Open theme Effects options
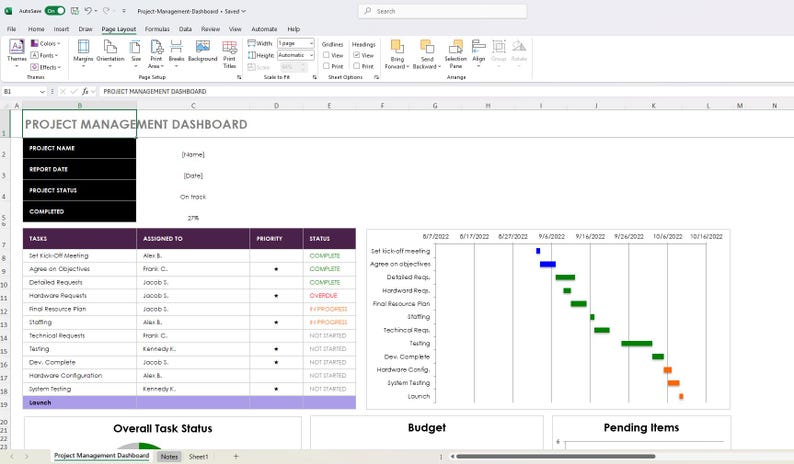 (46, 67)
